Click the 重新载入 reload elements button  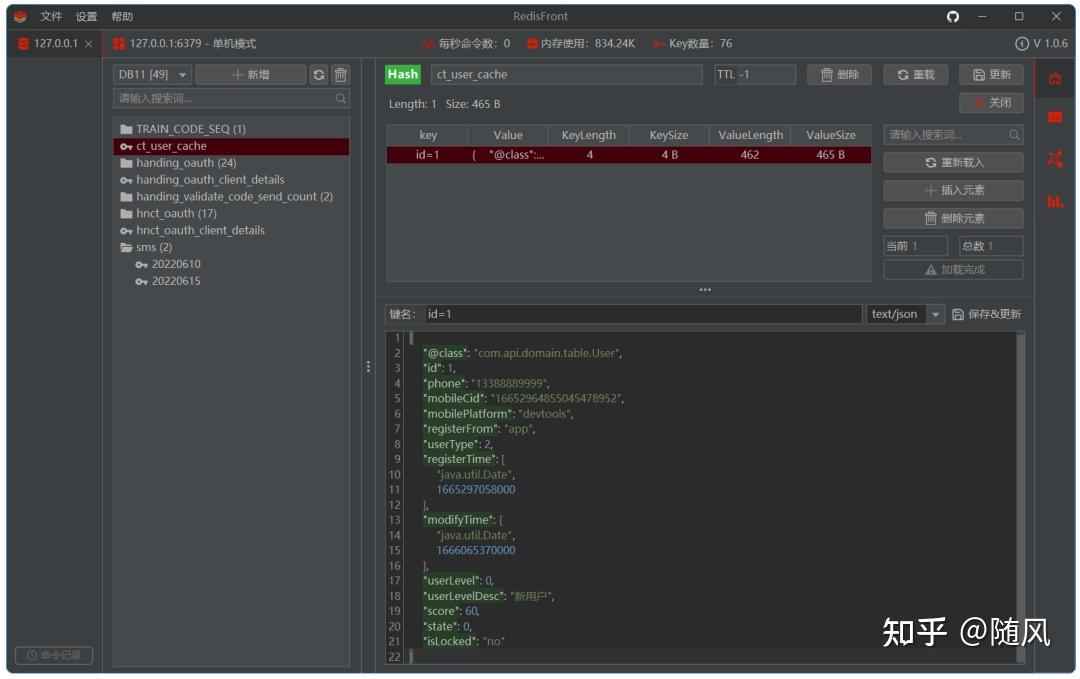pos(953,163)
